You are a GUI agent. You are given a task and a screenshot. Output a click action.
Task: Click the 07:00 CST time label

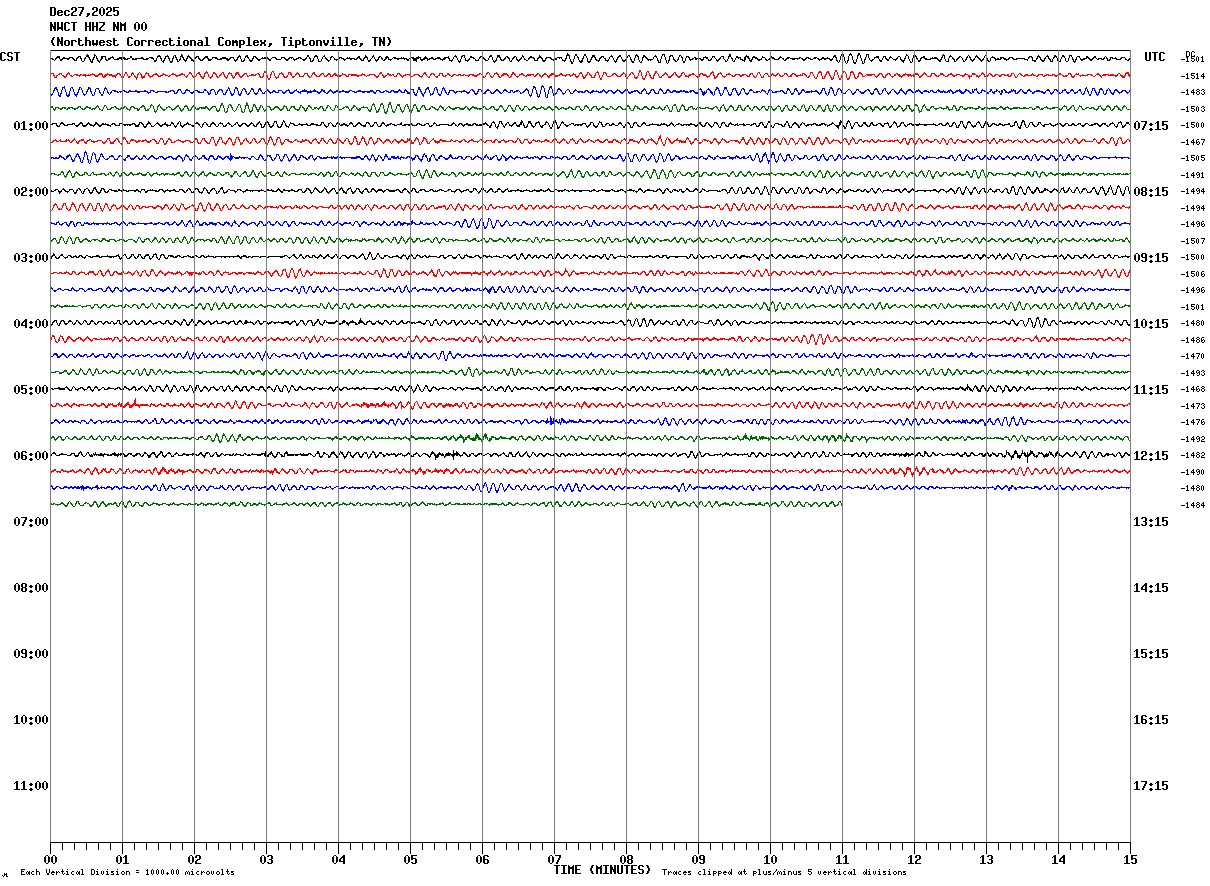(31, 522)
